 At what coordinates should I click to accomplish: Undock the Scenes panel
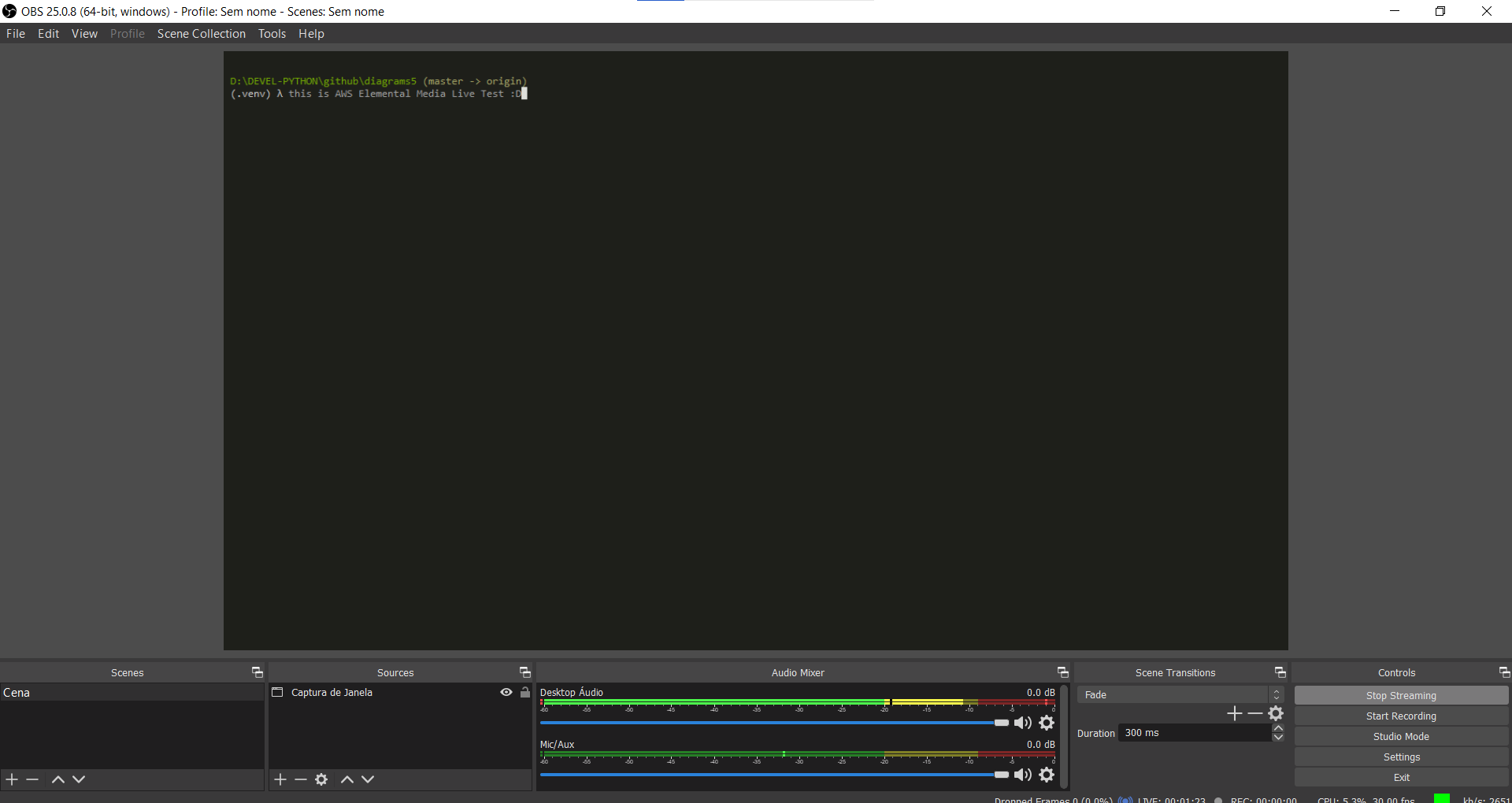257,672
